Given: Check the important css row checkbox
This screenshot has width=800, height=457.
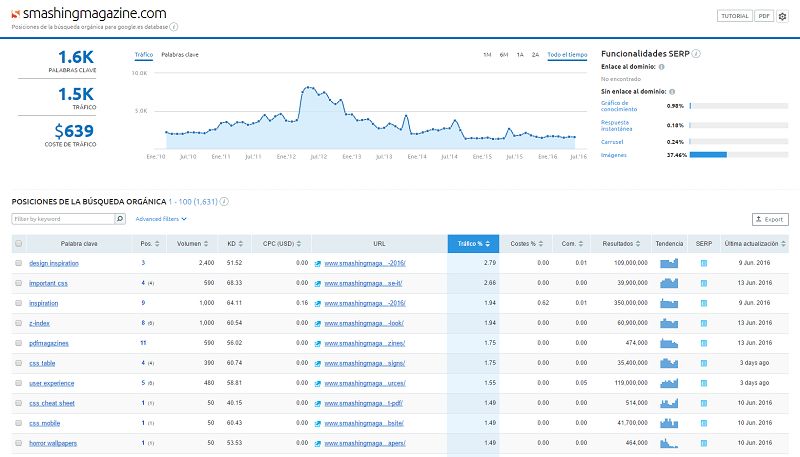Looking at the screenshot, I should [18, 283].
